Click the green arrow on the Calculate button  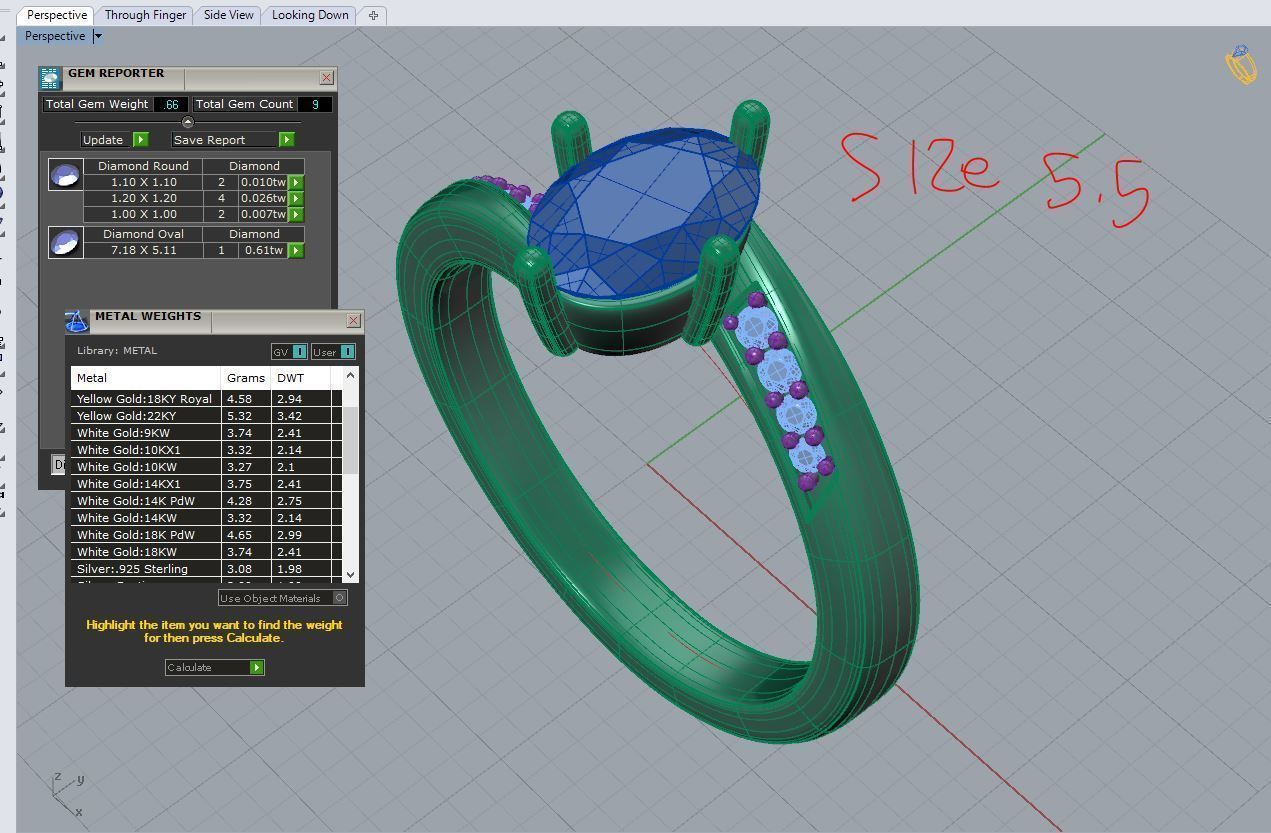[x=257, y=667]
